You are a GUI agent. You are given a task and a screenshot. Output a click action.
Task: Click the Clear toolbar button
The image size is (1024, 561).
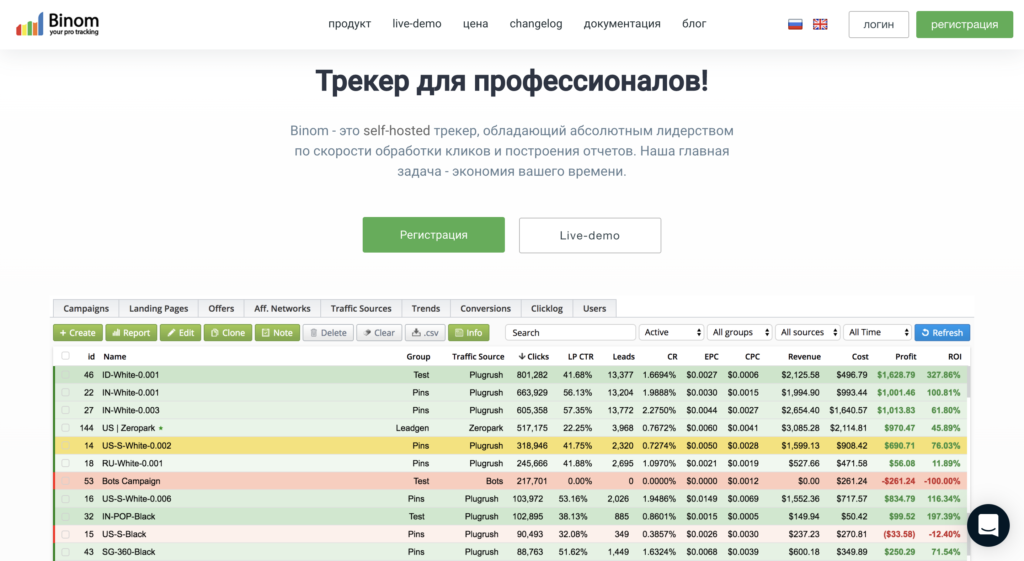click(379, 332)
